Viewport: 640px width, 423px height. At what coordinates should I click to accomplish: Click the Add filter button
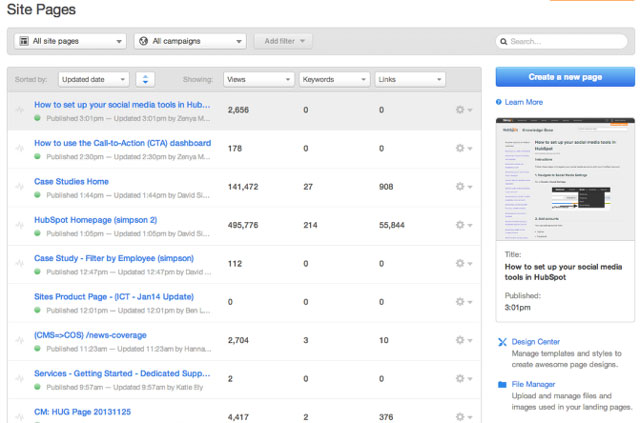click(282, 41)
